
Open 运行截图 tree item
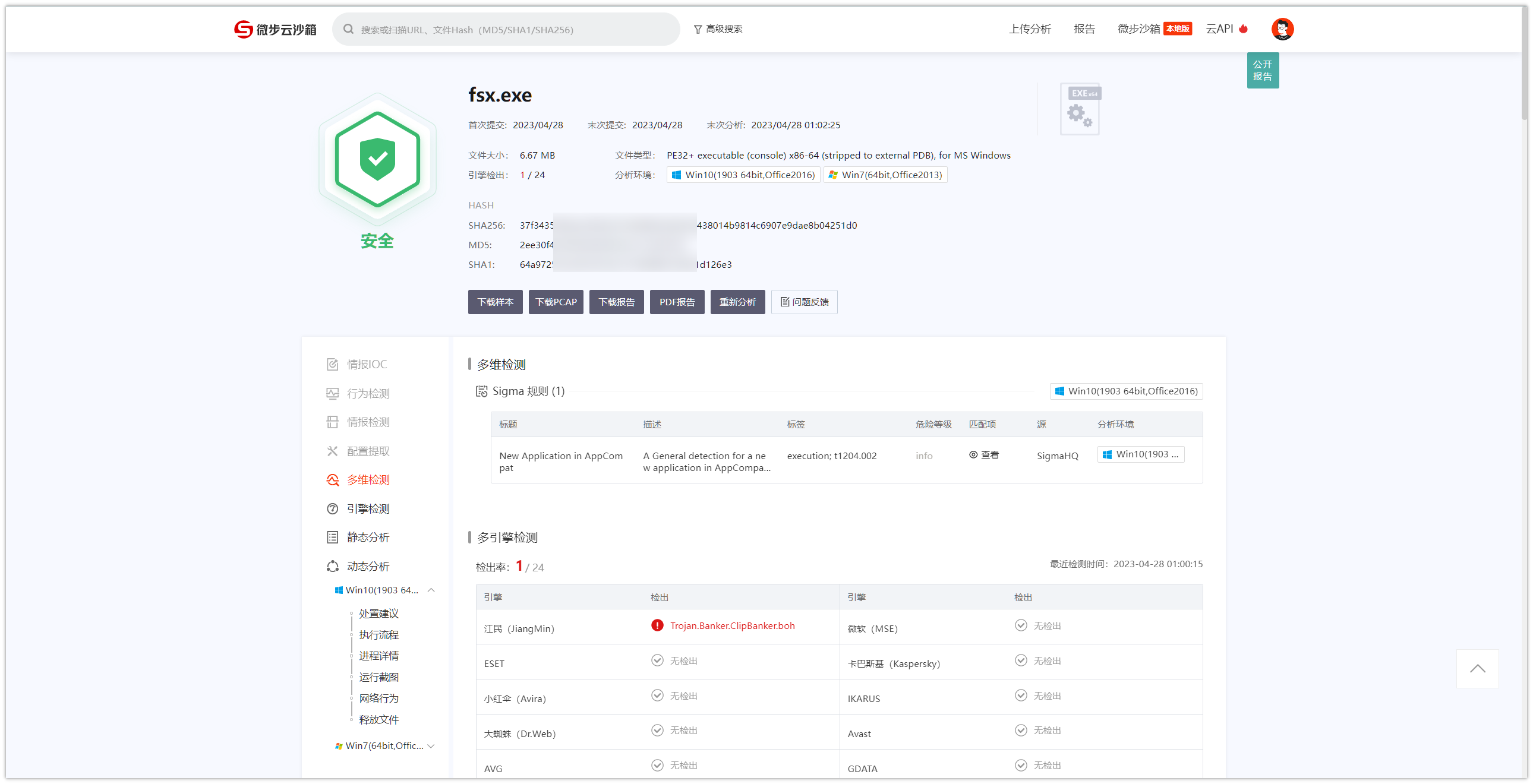point(378,677)
